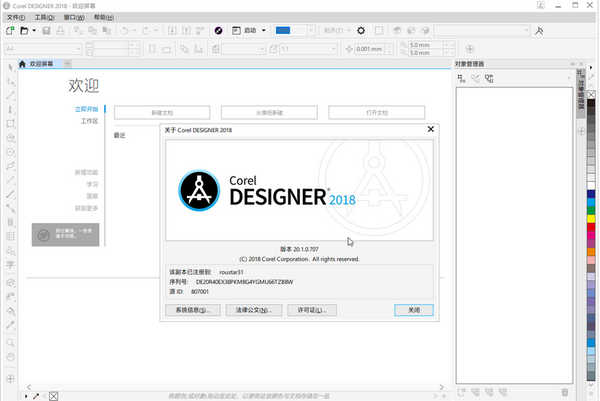Click the middle welcome button, 从模板新建
Screen dimensions: 600x401
pos(269,112)
